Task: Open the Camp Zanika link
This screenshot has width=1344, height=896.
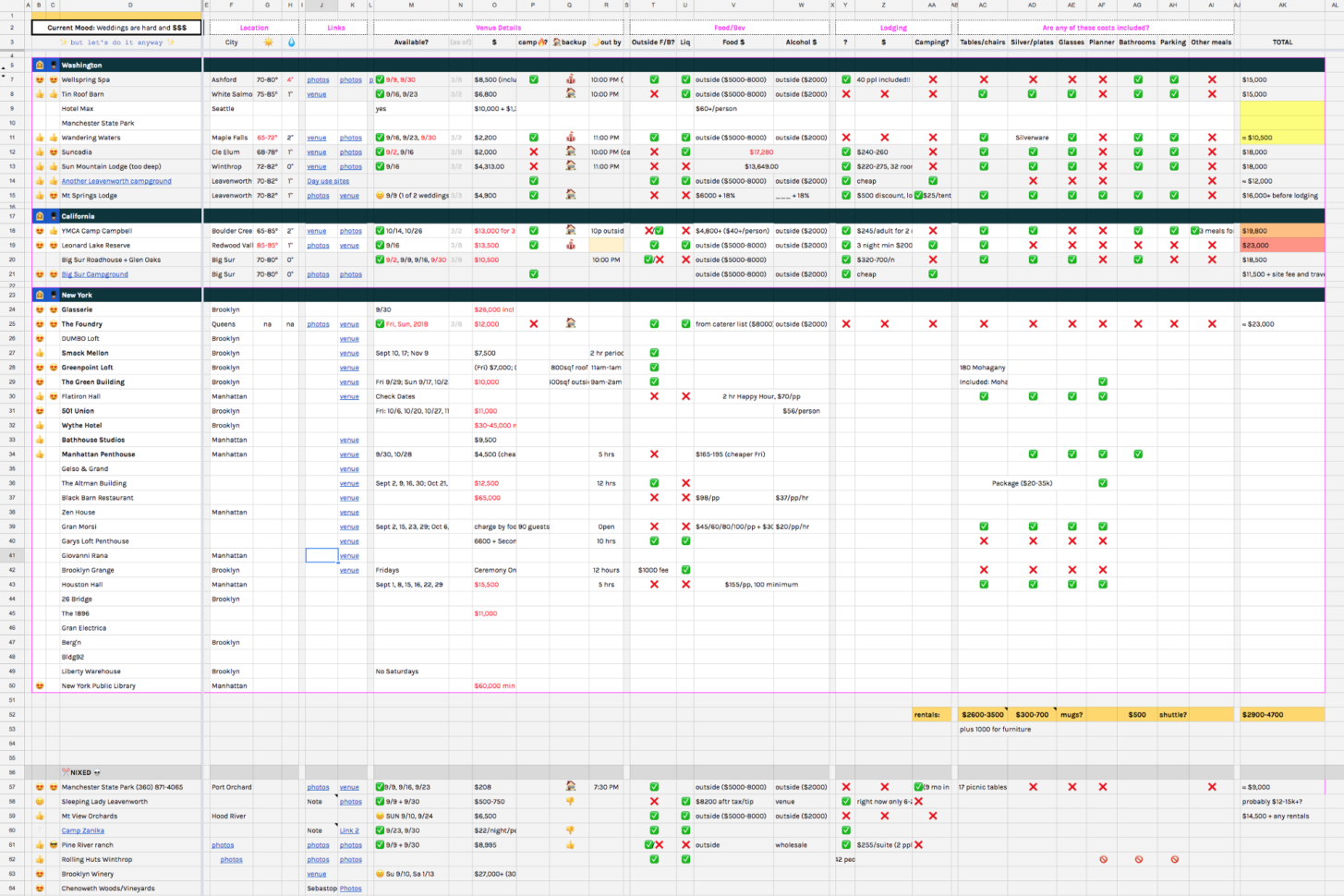Action: pyautogui.click(x=82, y=830)
